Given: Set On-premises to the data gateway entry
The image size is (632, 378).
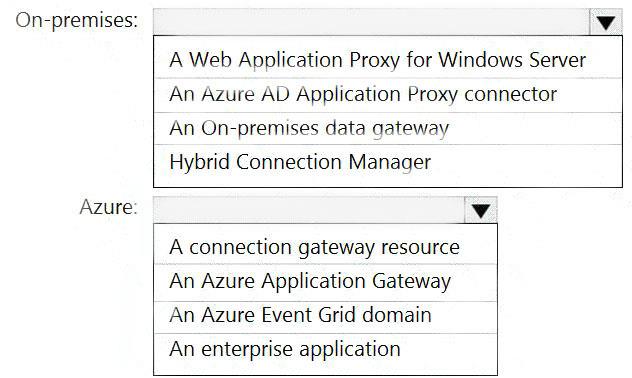Looking at the screenshot, I should [x=388, y=129].
